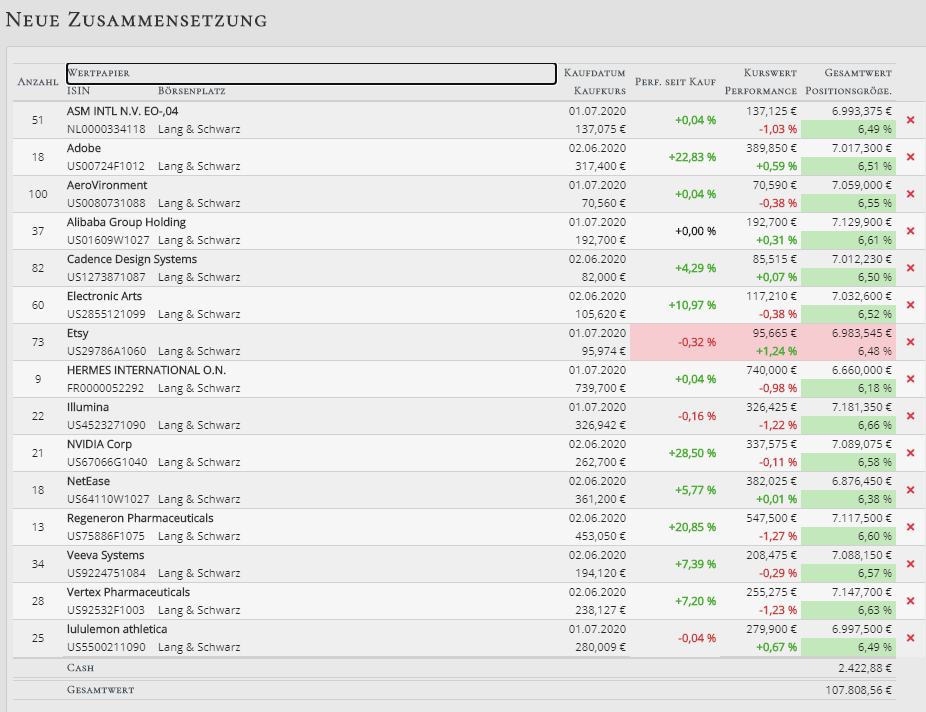926x712 pixels.
Task: Click NVIDIA's +28,50 % performance value
Action: click(692, 453)
